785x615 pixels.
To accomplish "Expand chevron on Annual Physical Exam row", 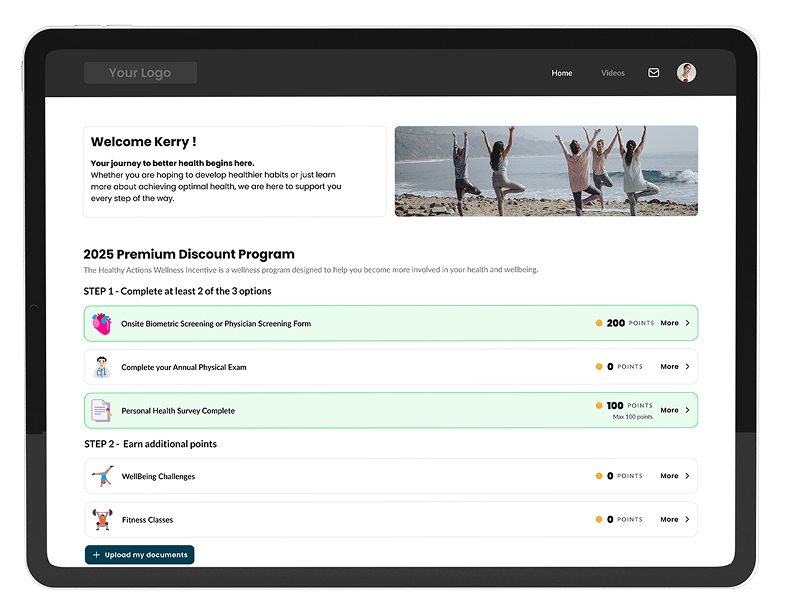I will point(687,367).
